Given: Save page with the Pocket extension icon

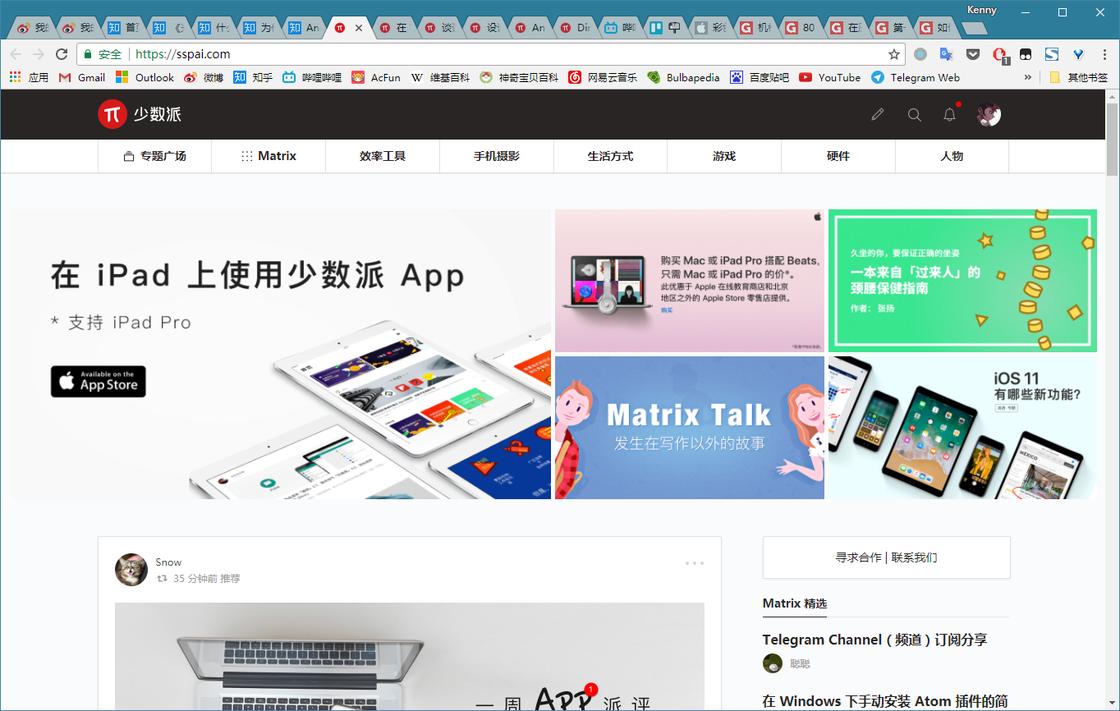Looking at the screenshot, I should [973, 54].
